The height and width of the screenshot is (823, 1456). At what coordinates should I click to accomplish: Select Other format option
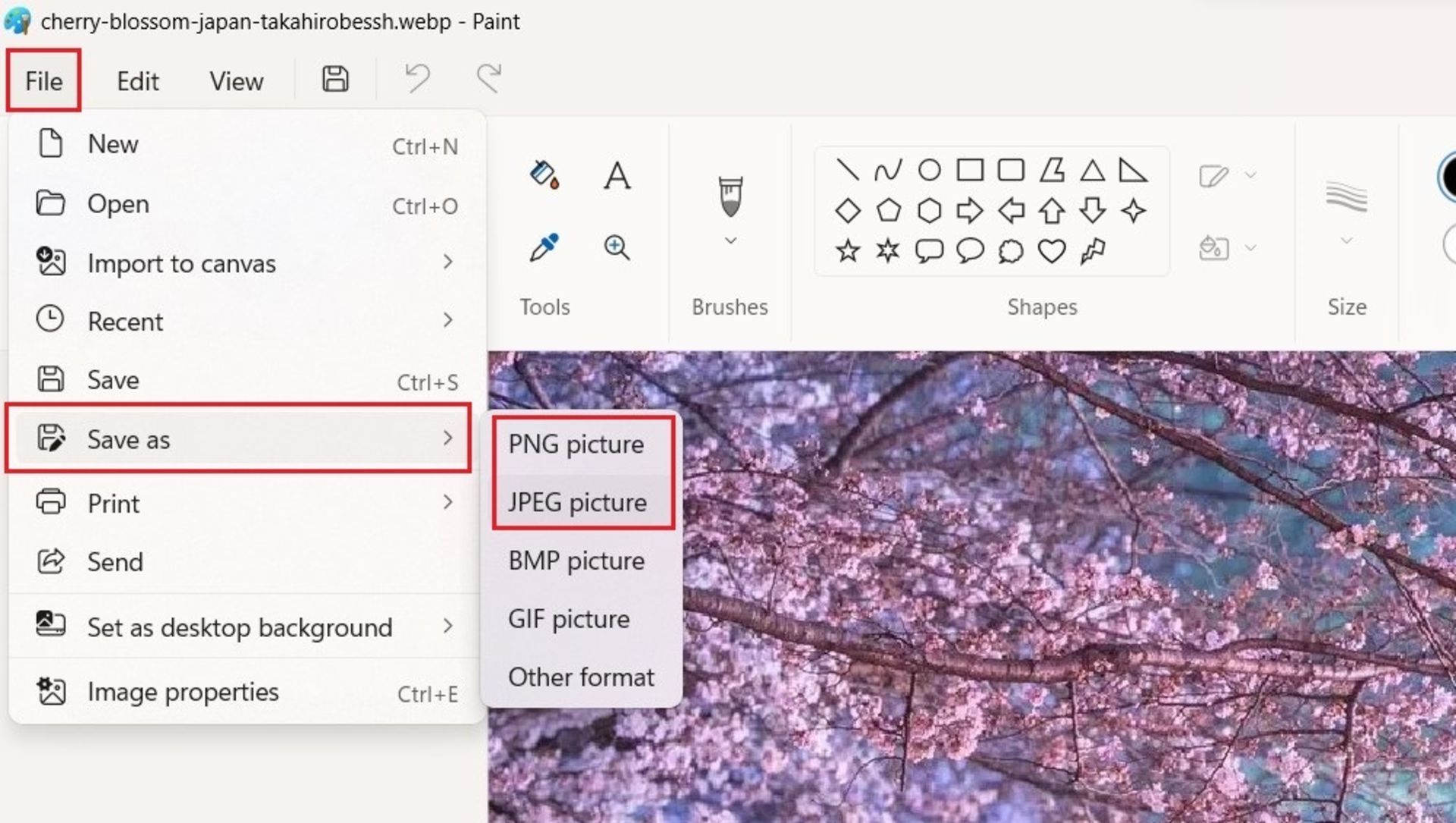[x=580, y=677]
